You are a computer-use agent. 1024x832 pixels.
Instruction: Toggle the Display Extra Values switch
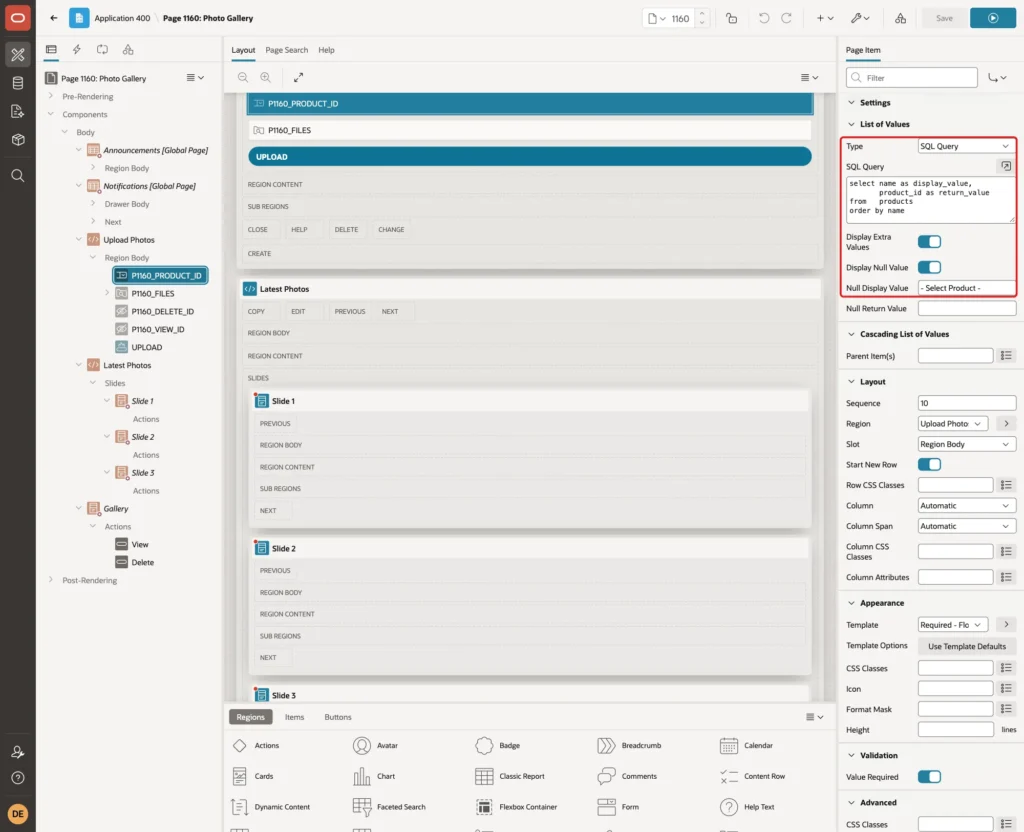pyautogui.click(x=929, y=242)
